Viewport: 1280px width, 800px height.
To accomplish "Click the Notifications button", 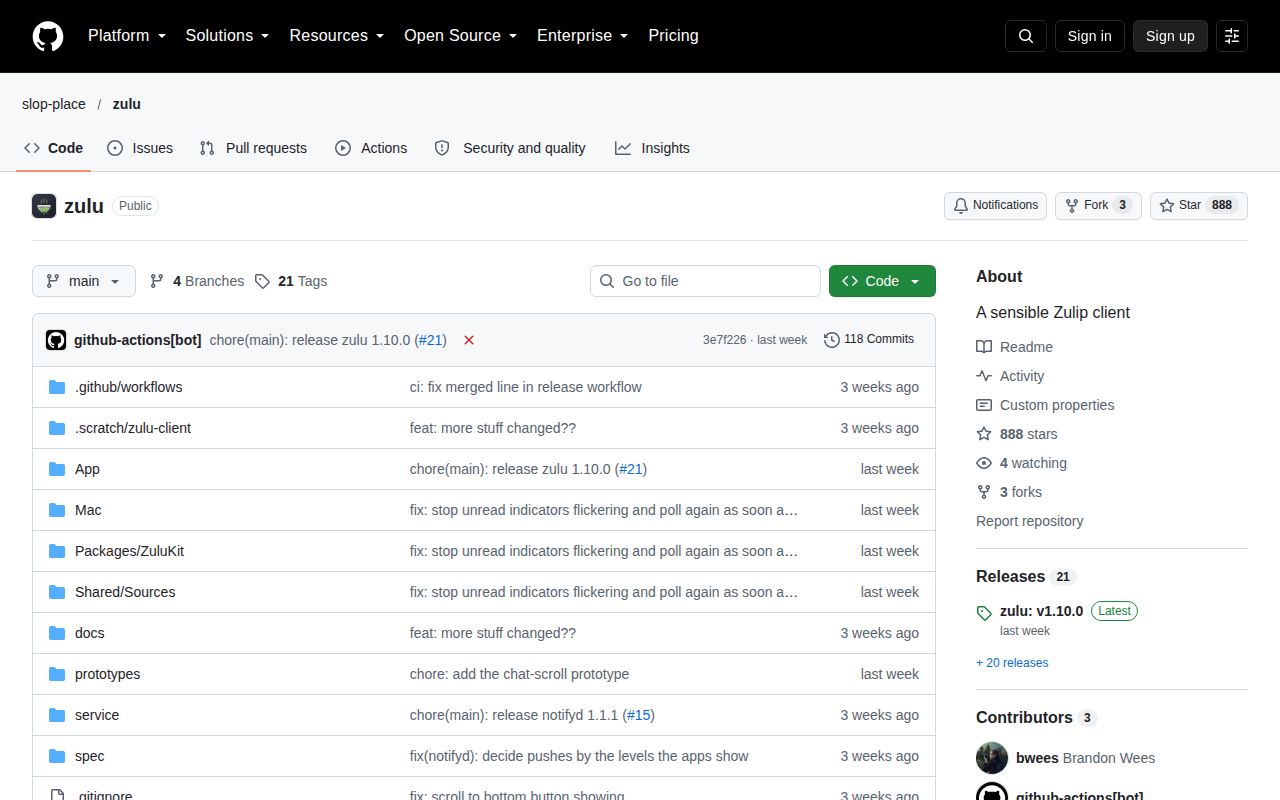I will (995, 206).
